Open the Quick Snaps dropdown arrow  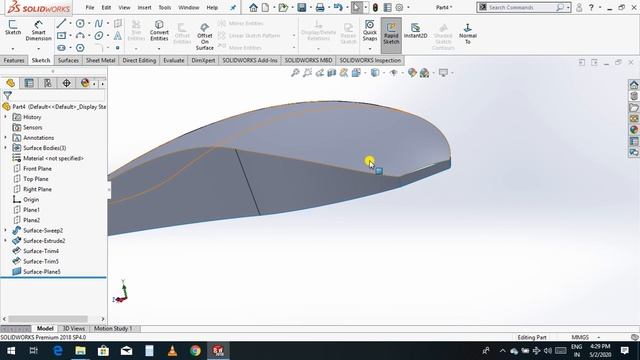[369, 49]
